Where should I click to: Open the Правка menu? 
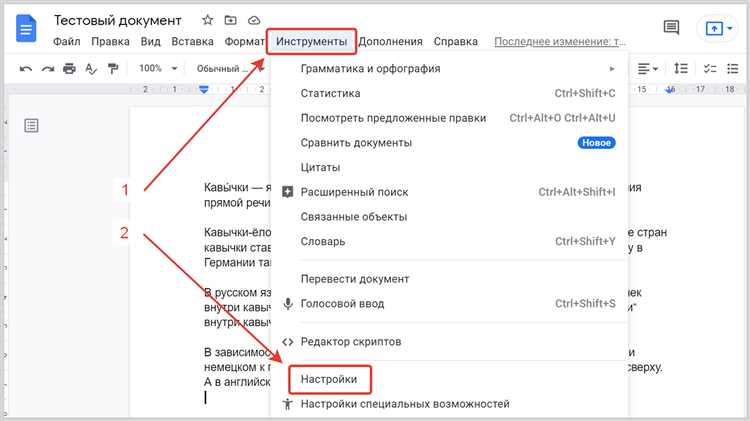[x=110, y=42]
